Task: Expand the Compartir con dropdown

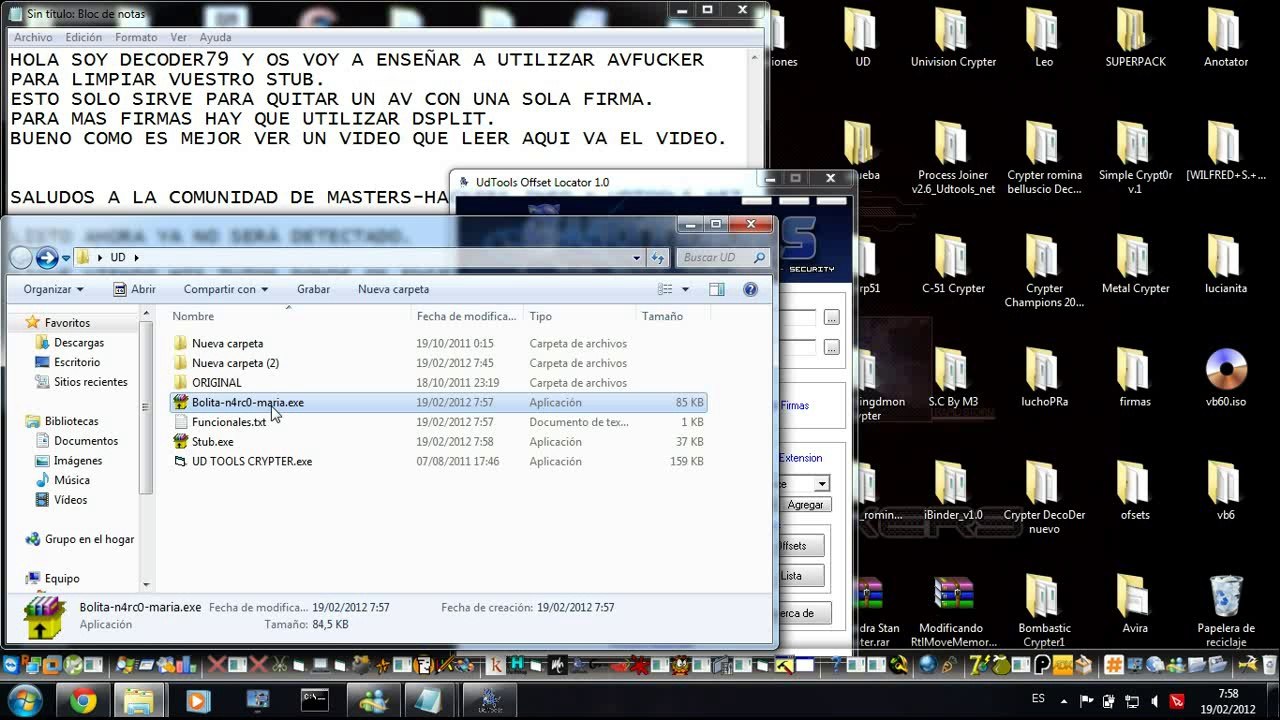Action: pos(226,289)
